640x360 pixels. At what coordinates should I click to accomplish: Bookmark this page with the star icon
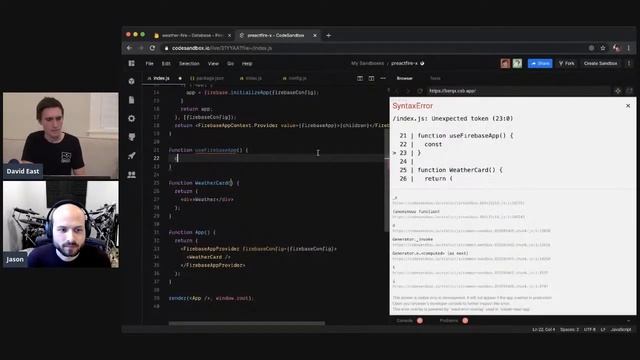[x=603, y=48]
